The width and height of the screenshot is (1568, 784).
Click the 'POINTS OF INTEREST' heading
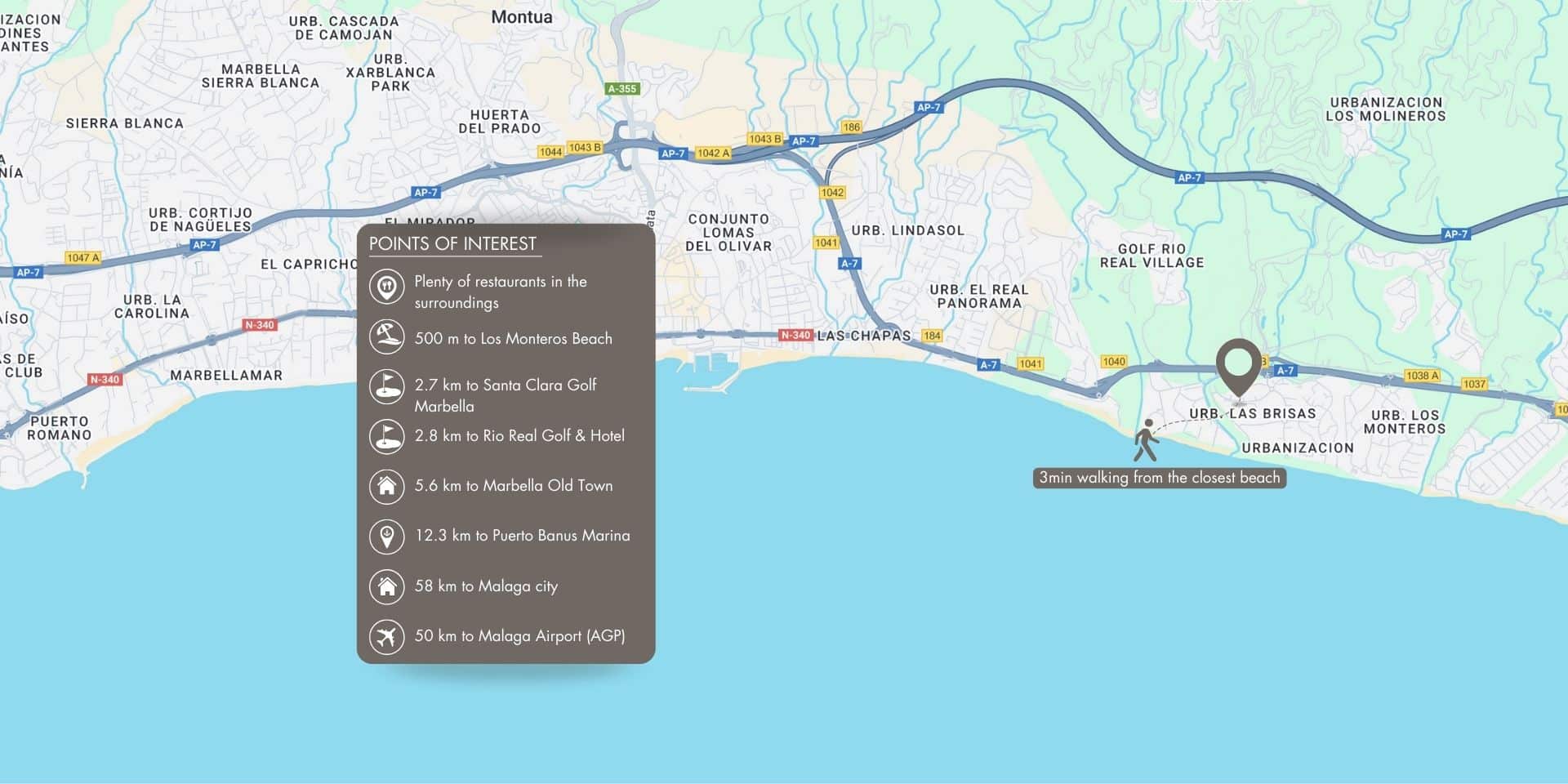(452, 243)
